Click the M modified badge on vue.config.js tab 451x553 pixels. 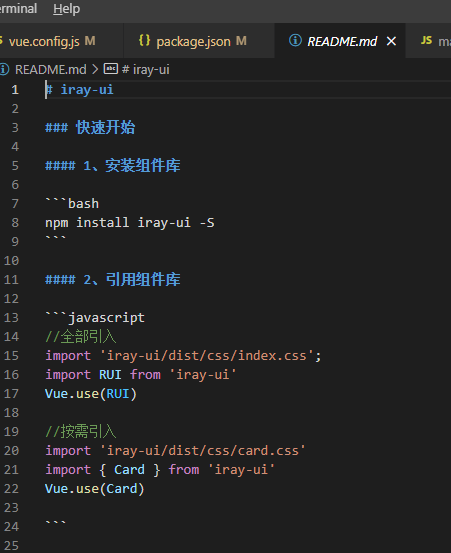(x=90, y=41)
